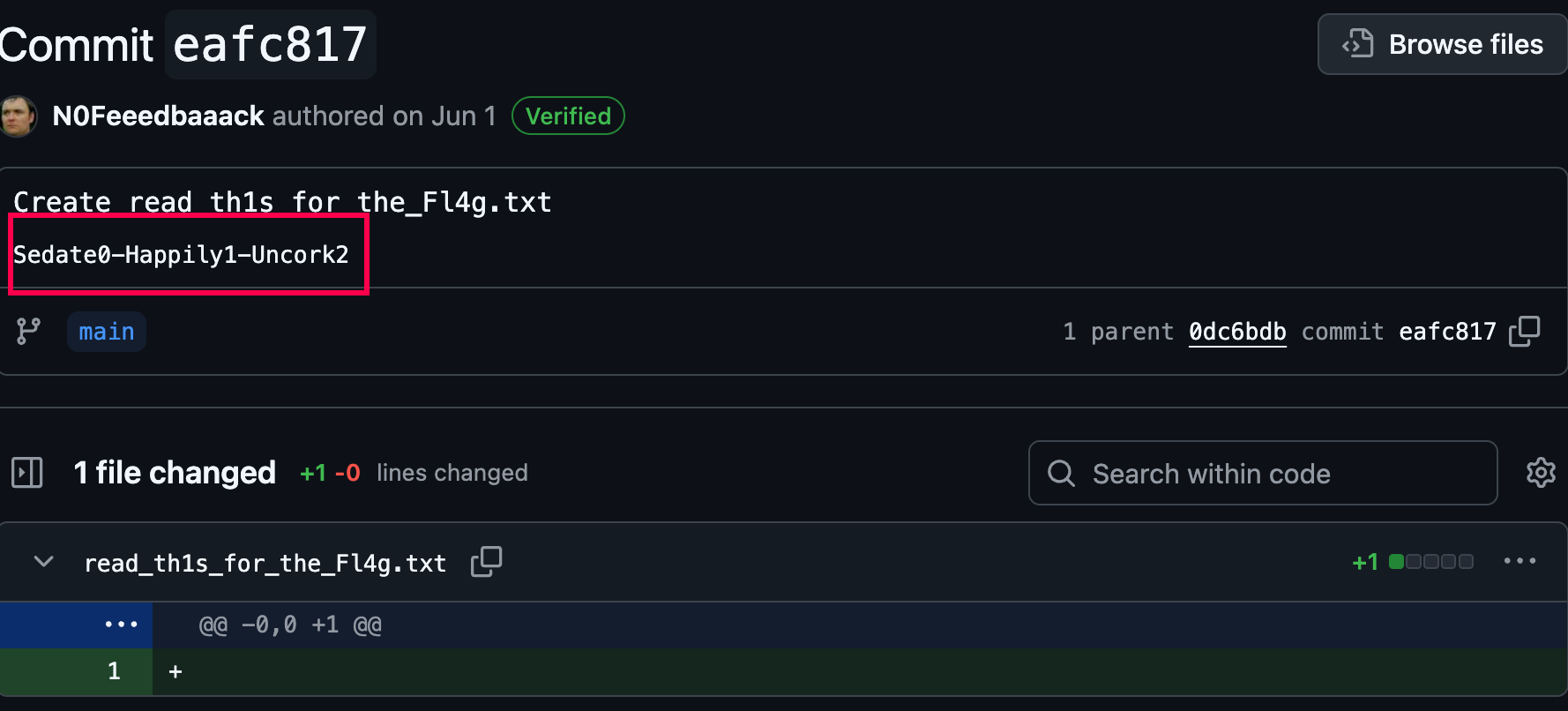Click the git branch icon beside main
The image size is (1568, 711).
(x=28, y=332)
